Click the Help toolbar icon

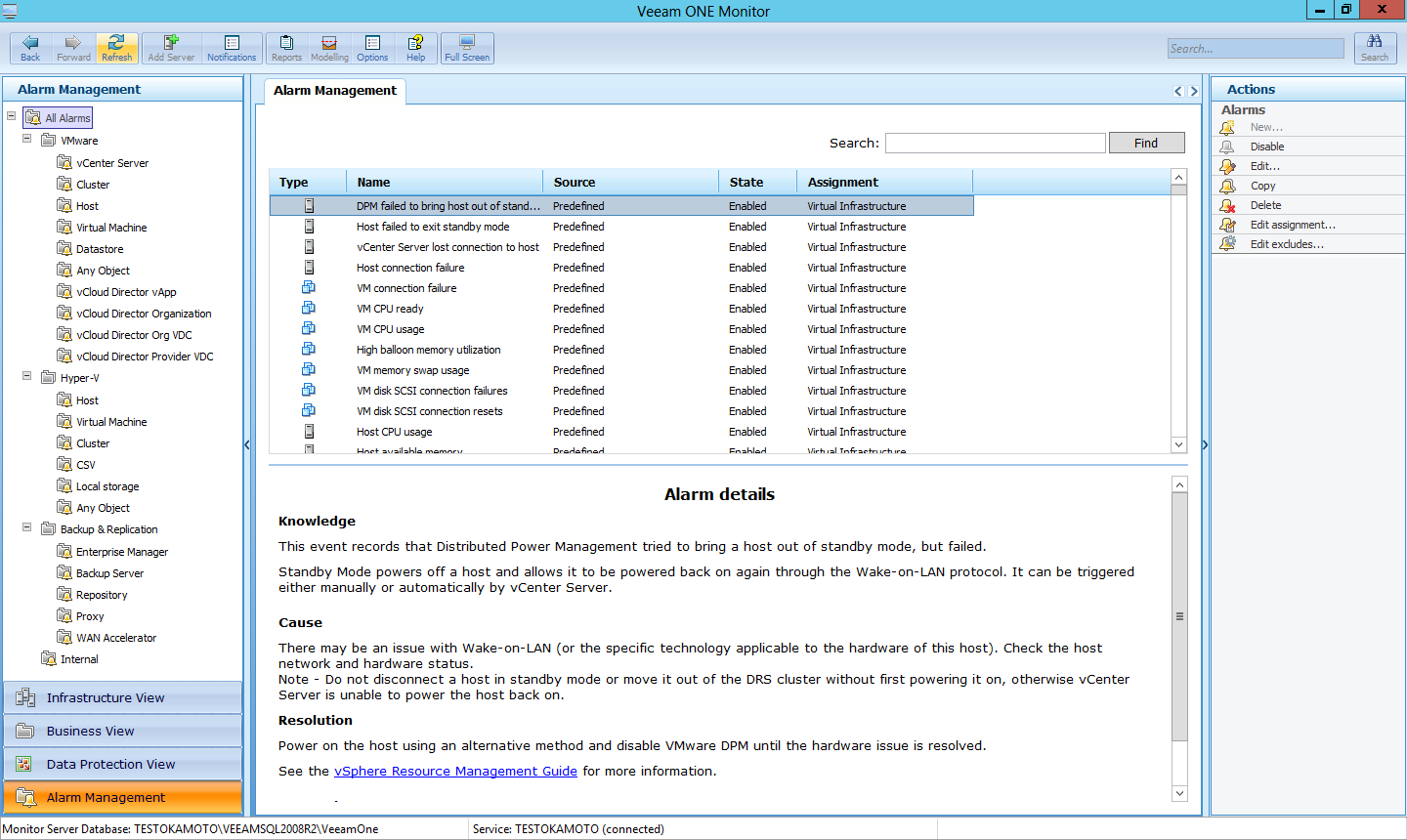tap(415, 48)
